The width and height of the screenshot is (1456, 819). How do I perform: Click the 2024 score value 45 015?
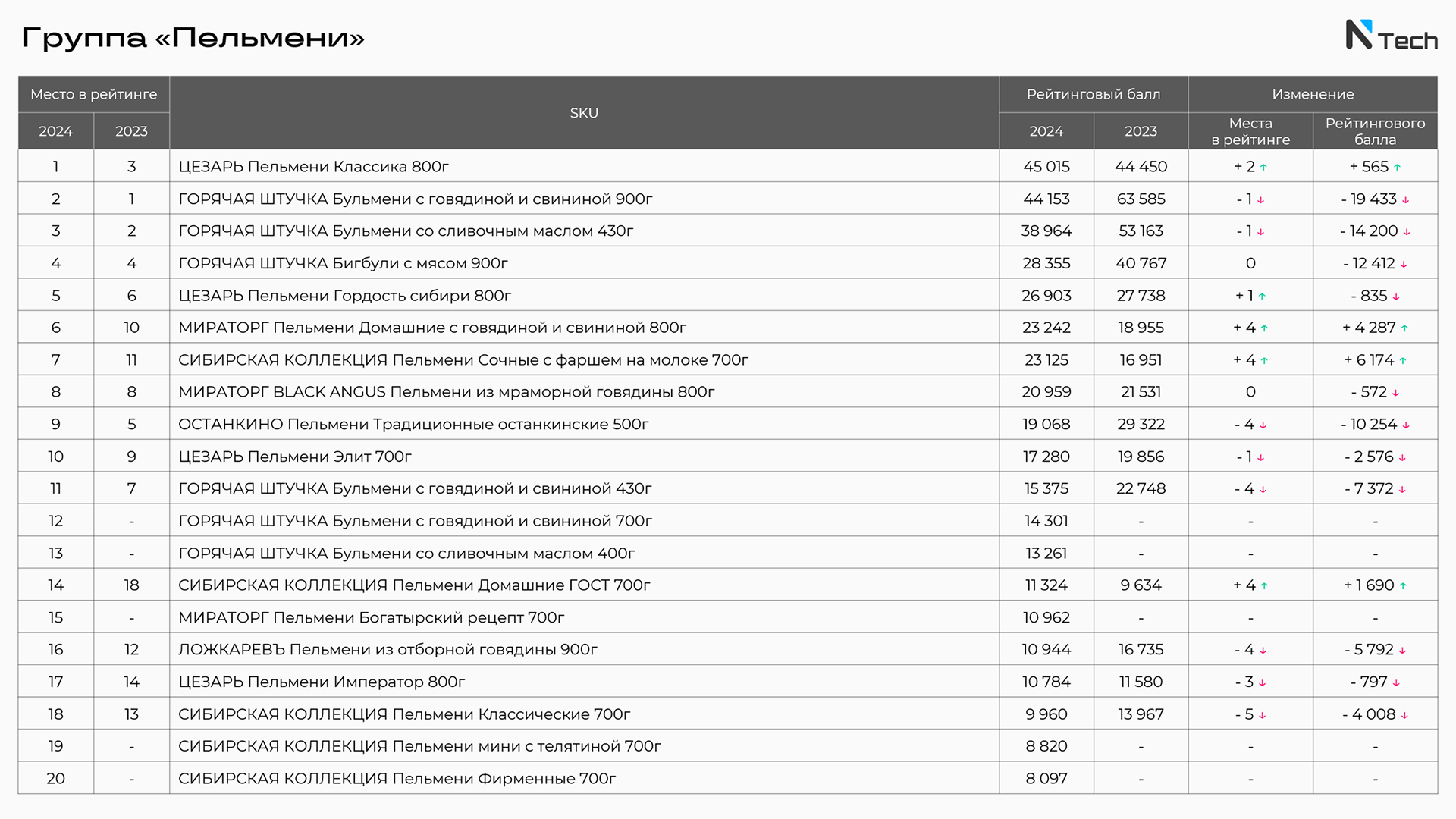(x=1046, y=166)
